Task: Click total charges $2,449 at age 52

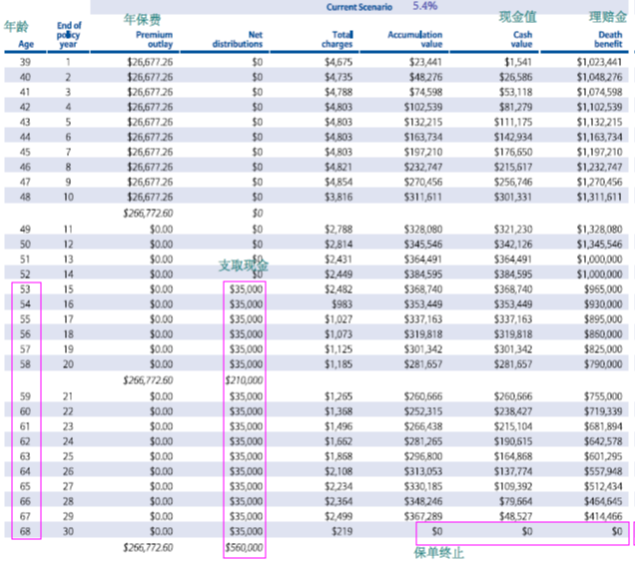Action: 338,274
